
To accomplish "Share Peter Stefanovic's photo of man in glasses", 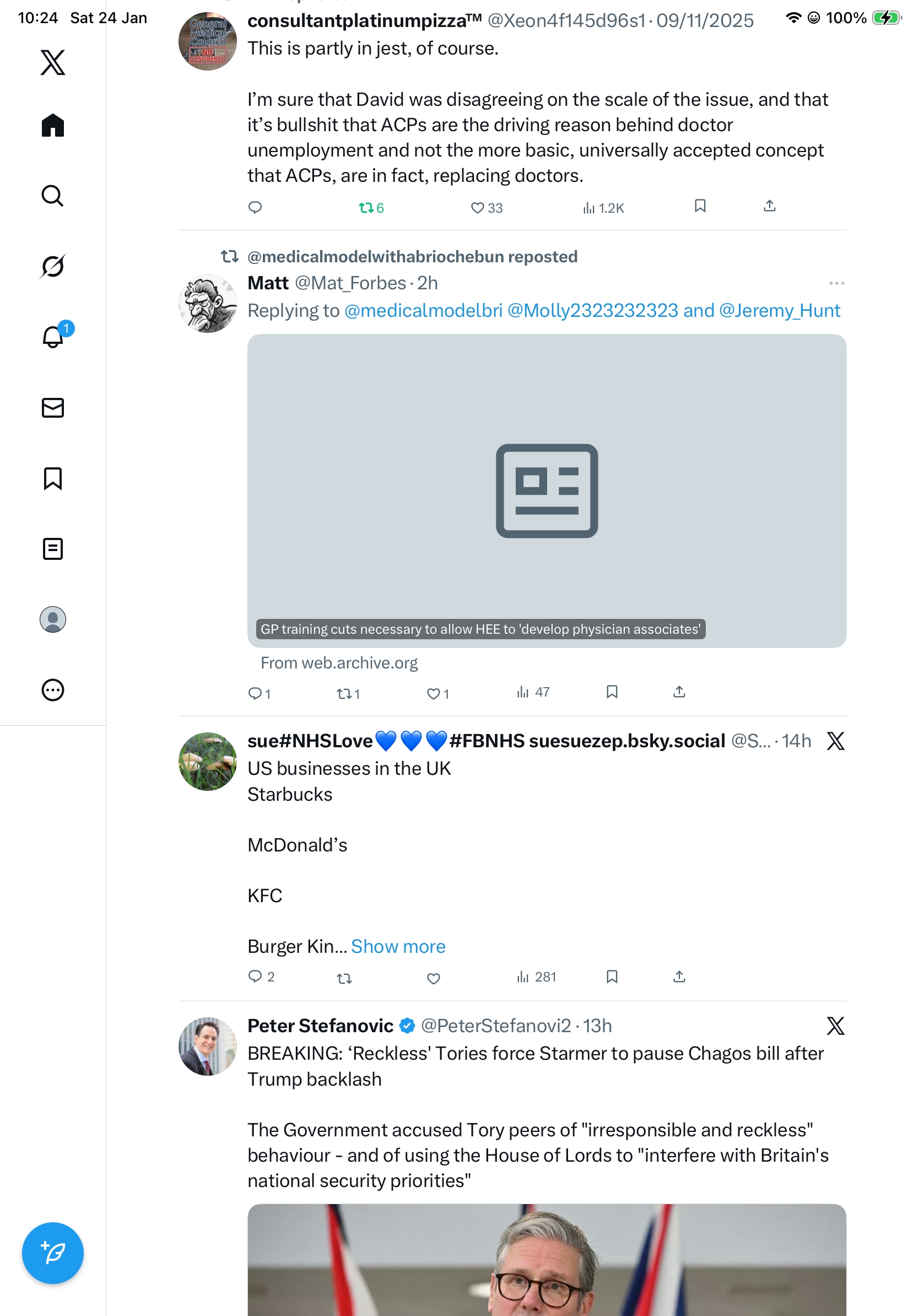I will 547,1261.
